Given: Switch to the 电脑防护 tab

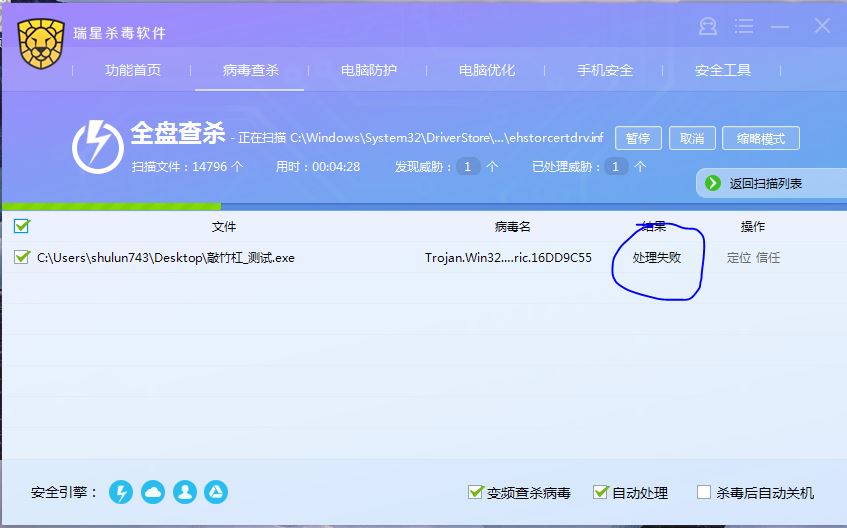Looking at the screenshot, I should click(x=368, y=70).
